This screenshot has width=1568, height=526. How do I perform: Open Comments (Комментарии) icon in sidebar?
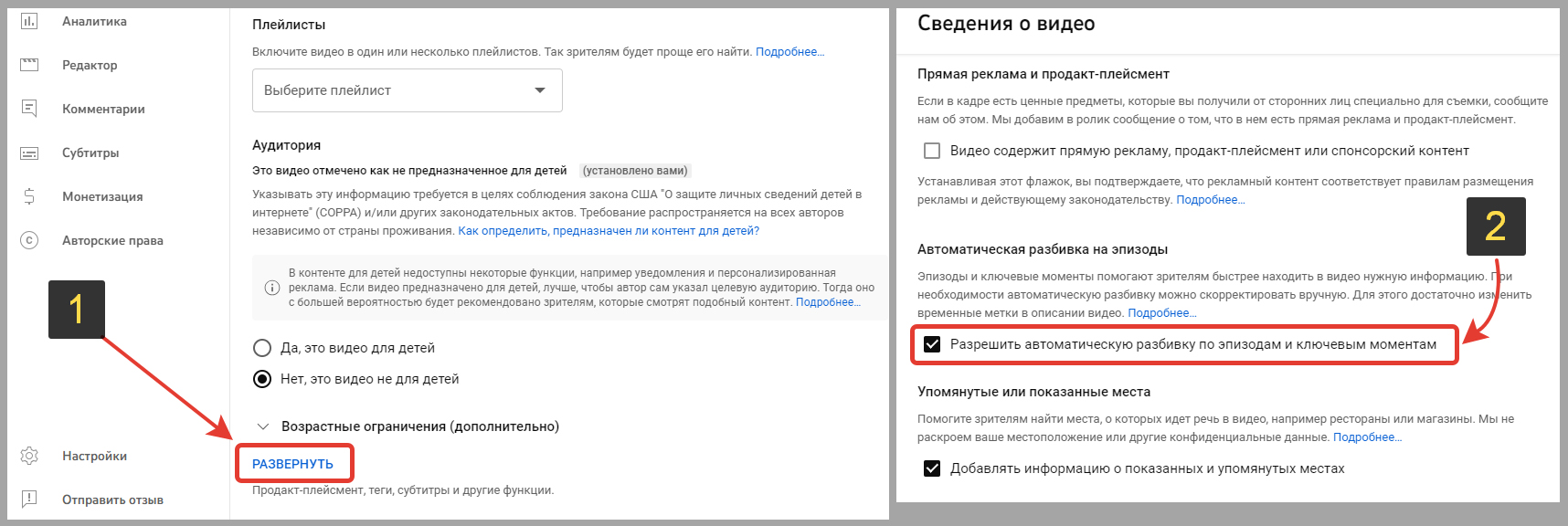click(29, 109)
